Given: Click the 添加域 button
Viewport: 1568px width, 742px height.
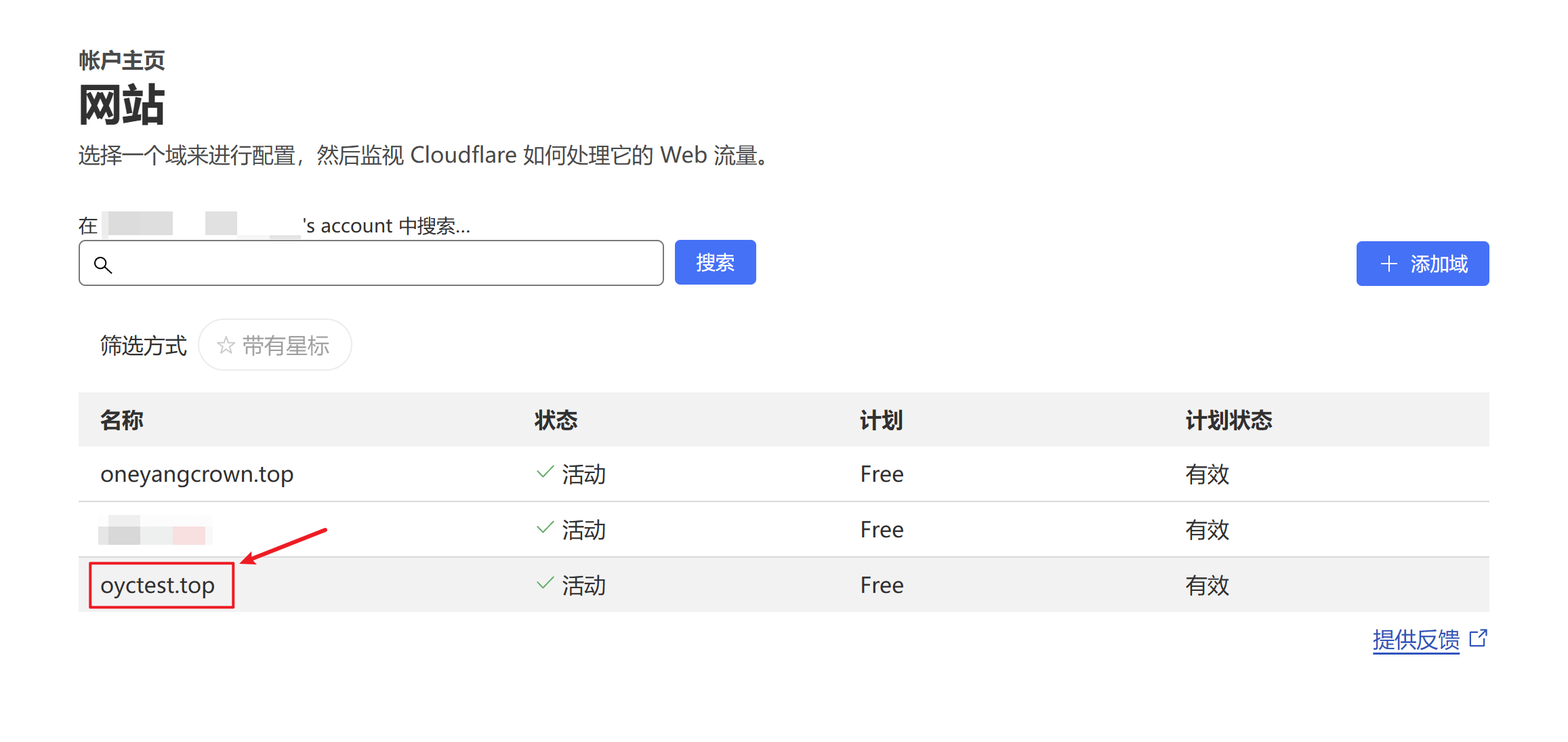Looking at the screenshot, I should 1422,264.
